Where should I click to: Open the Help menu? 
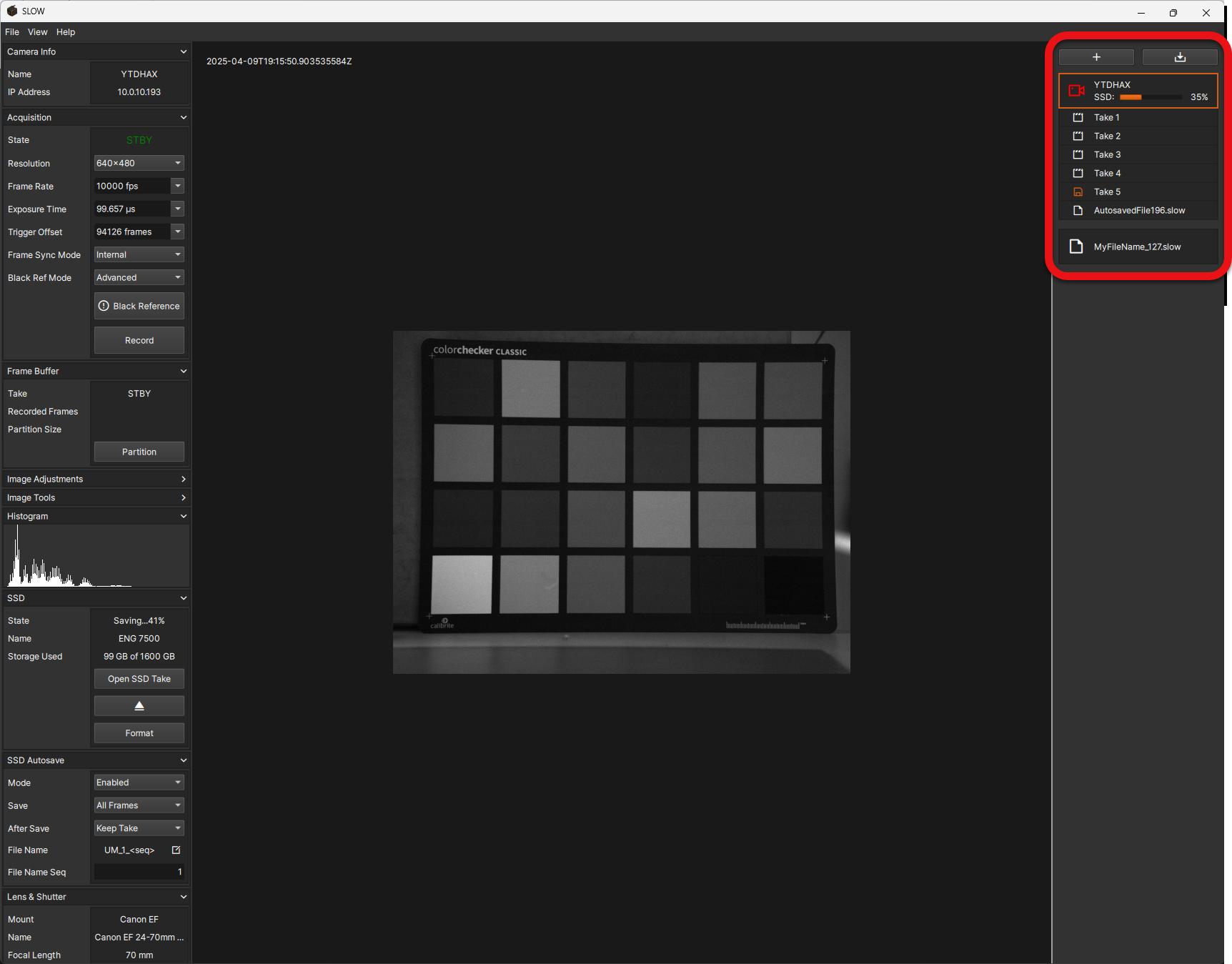[65, 31]
